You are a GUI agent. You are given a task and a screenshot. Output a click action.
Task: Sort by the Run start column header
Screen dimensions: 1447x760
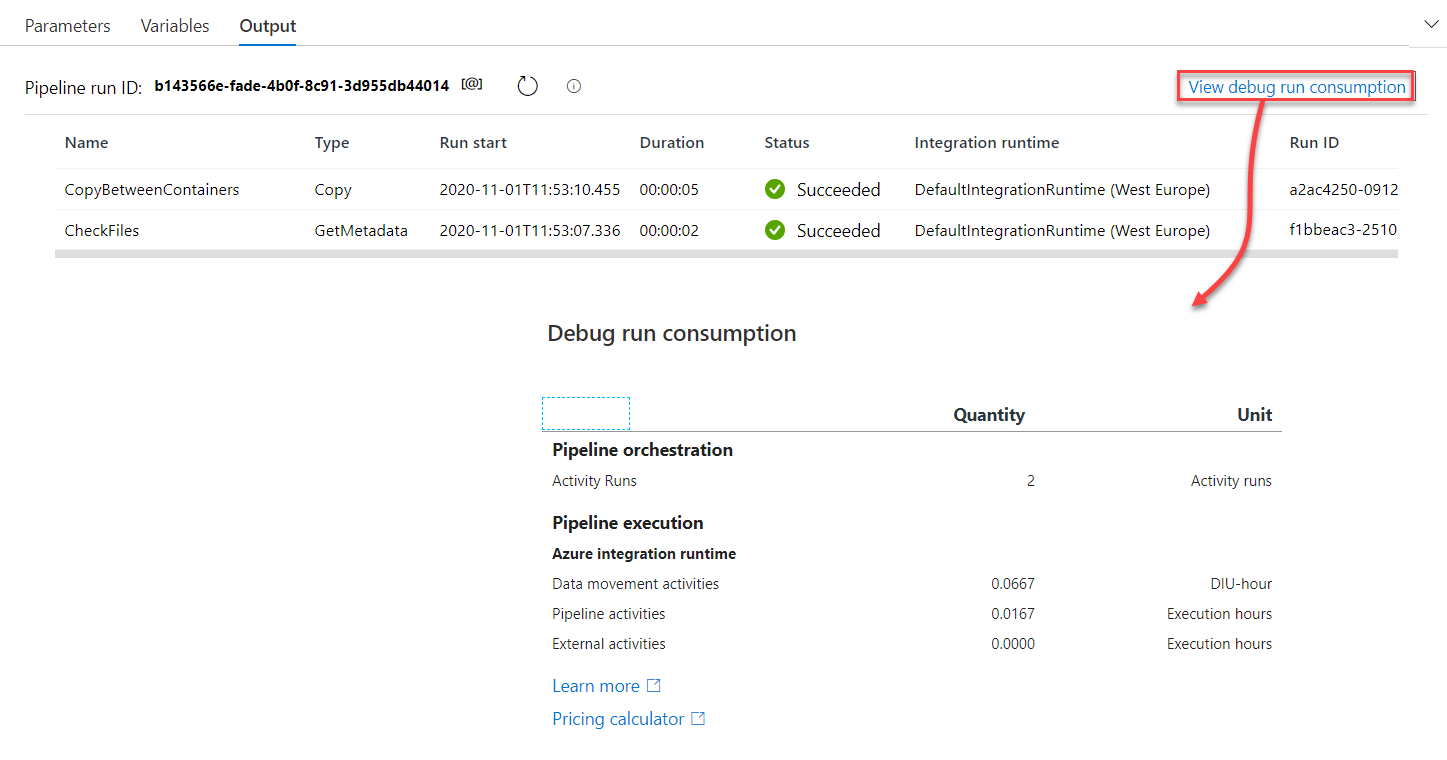pyautogui.click(x=473, y=143)
